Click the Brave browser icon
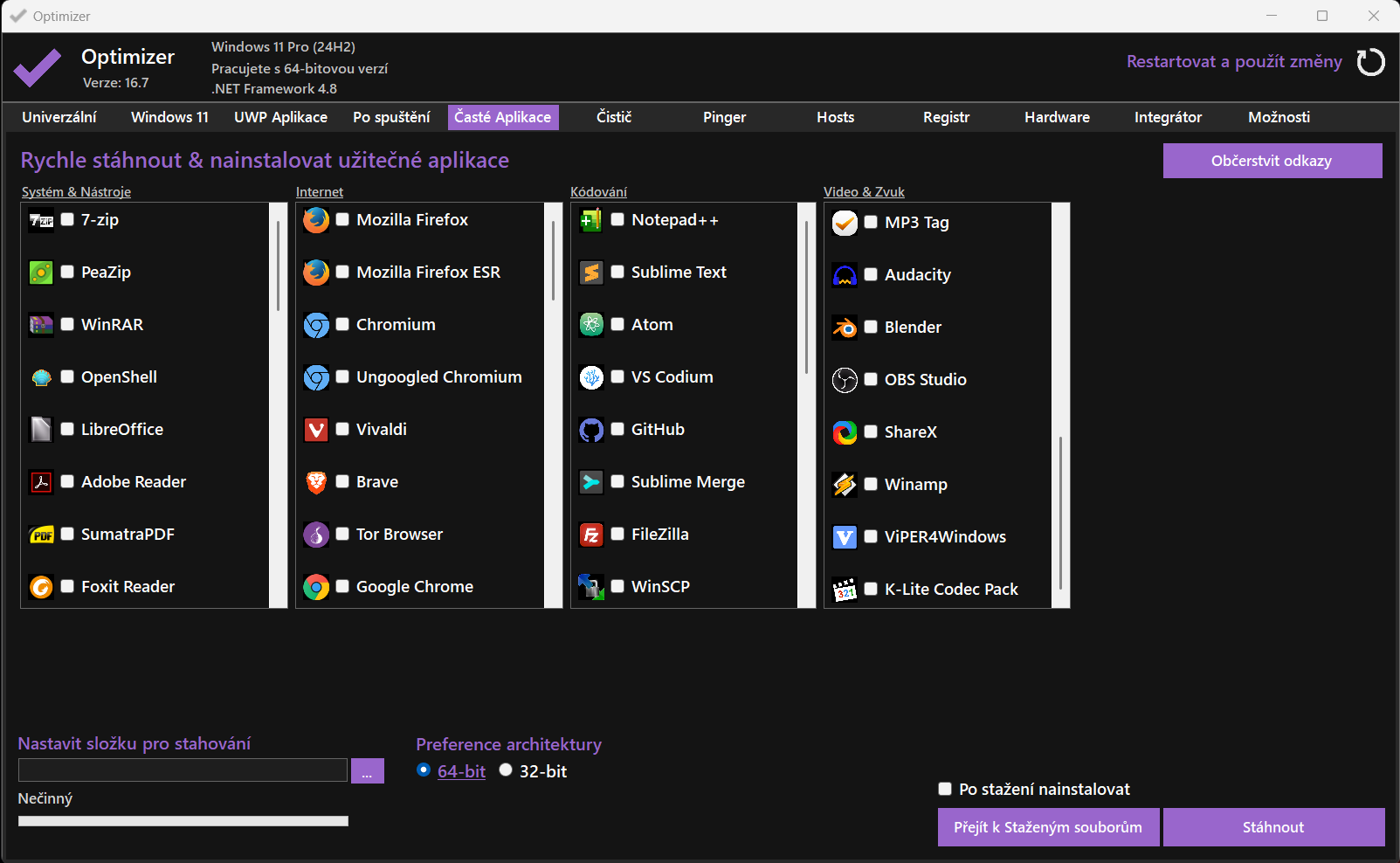Screen dimensions: 1400x863 click(316, 482)
